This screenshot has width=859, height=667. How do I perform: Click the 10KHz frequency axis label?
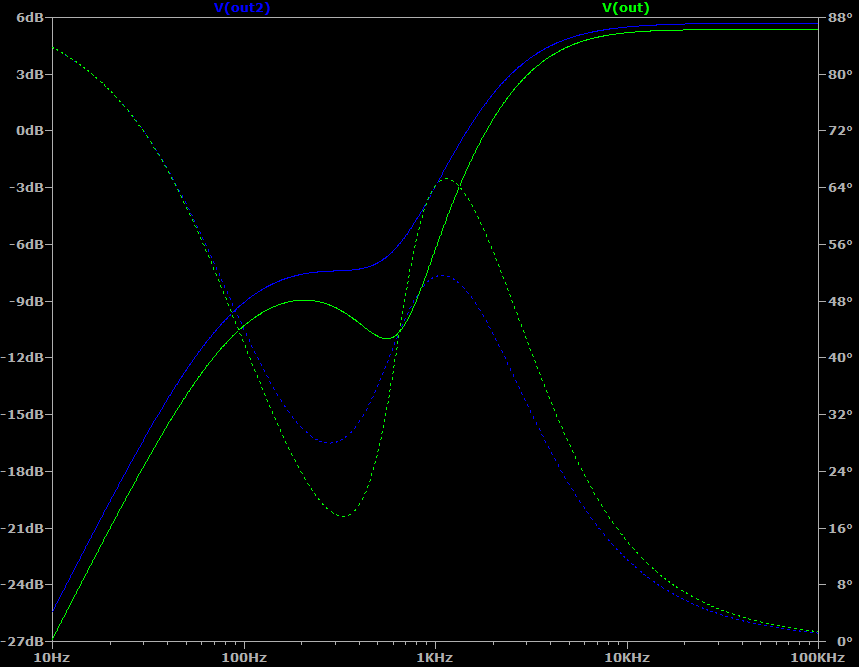627,658
